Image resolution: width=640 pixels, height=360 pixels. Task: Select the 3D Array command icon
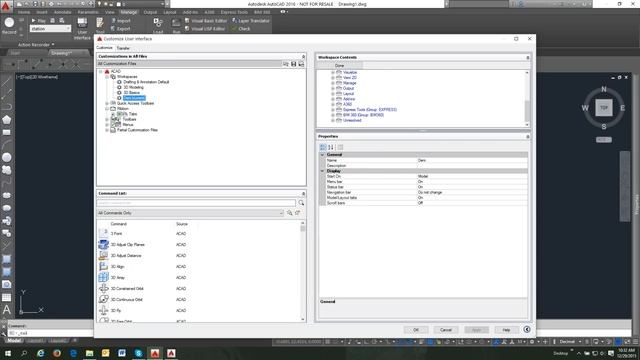[x=103, y=278]
